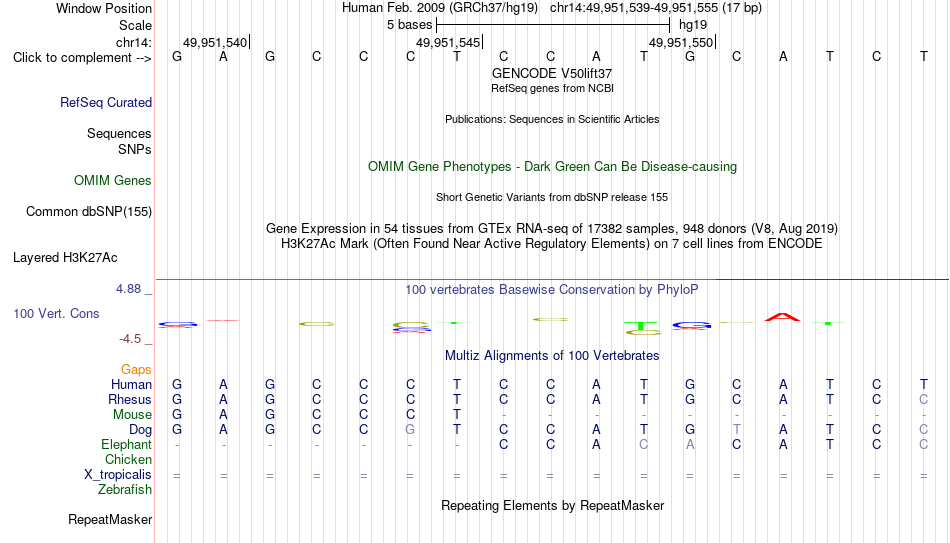Click the red A in PhyloP conservation track
The image size is (950, 543).
(782, 317)
